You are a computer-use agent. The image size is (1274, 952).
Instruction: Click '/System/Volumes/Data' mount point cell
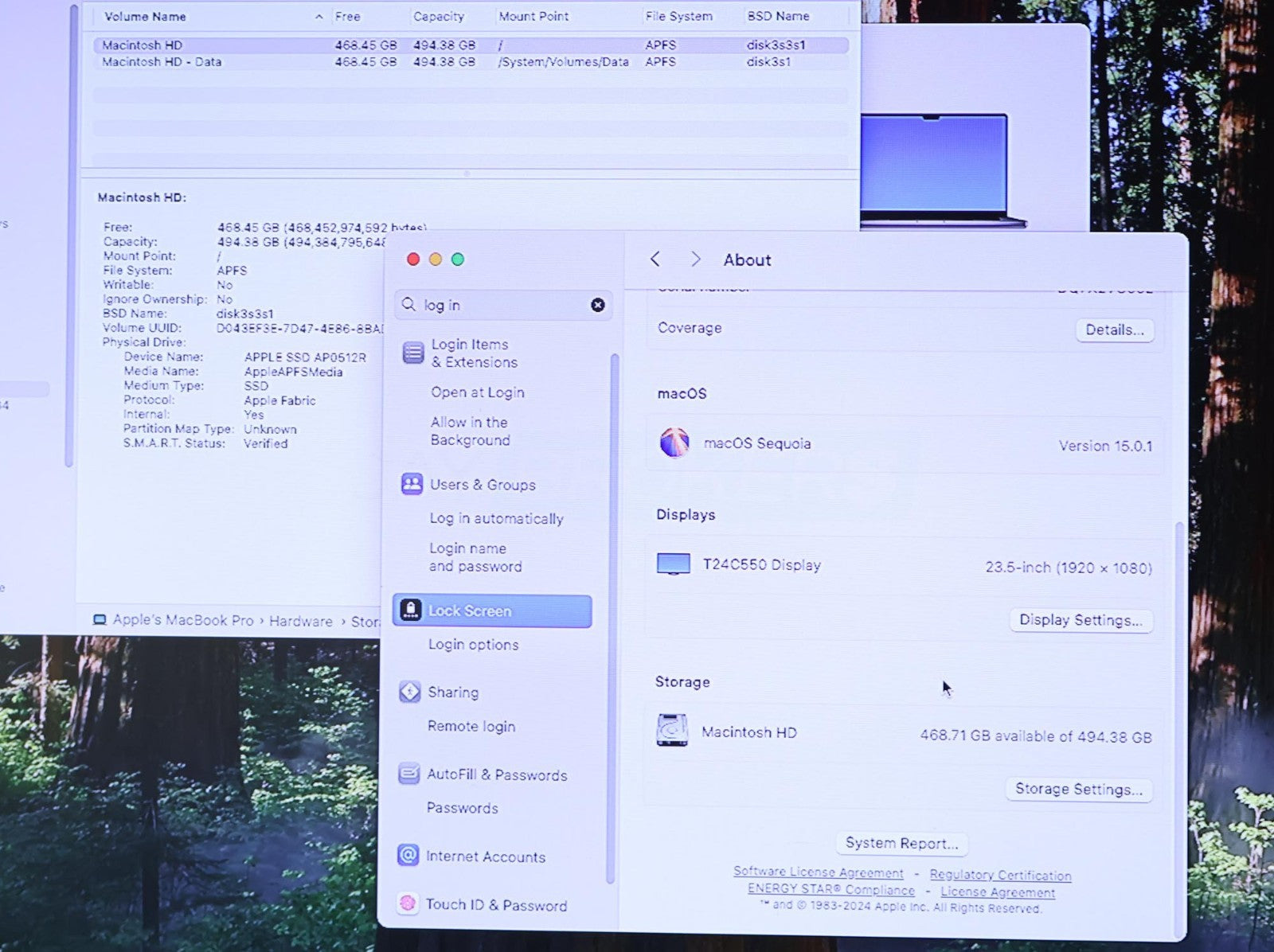point(563,61)
